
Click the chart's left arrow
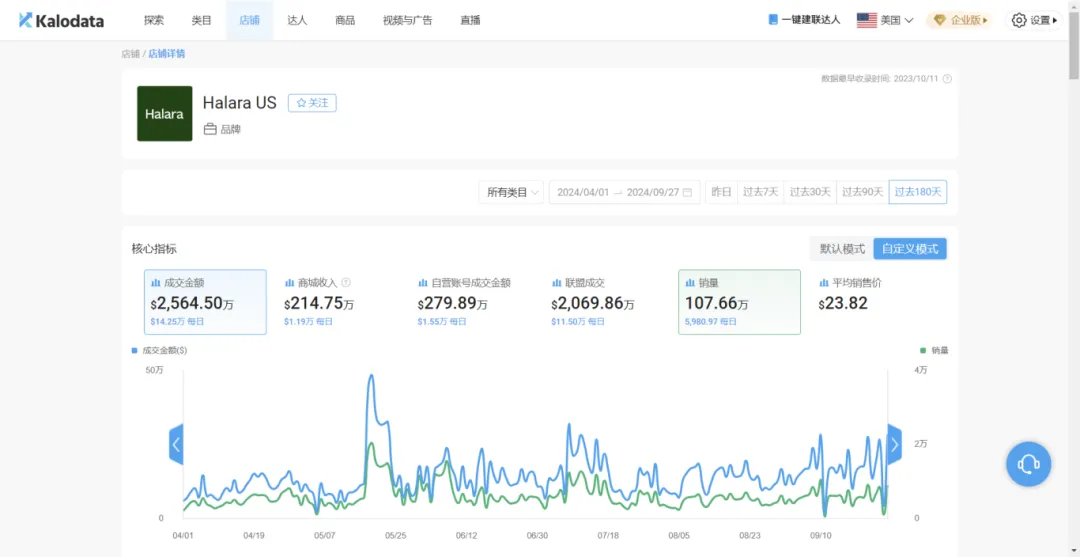pos(176,444)
